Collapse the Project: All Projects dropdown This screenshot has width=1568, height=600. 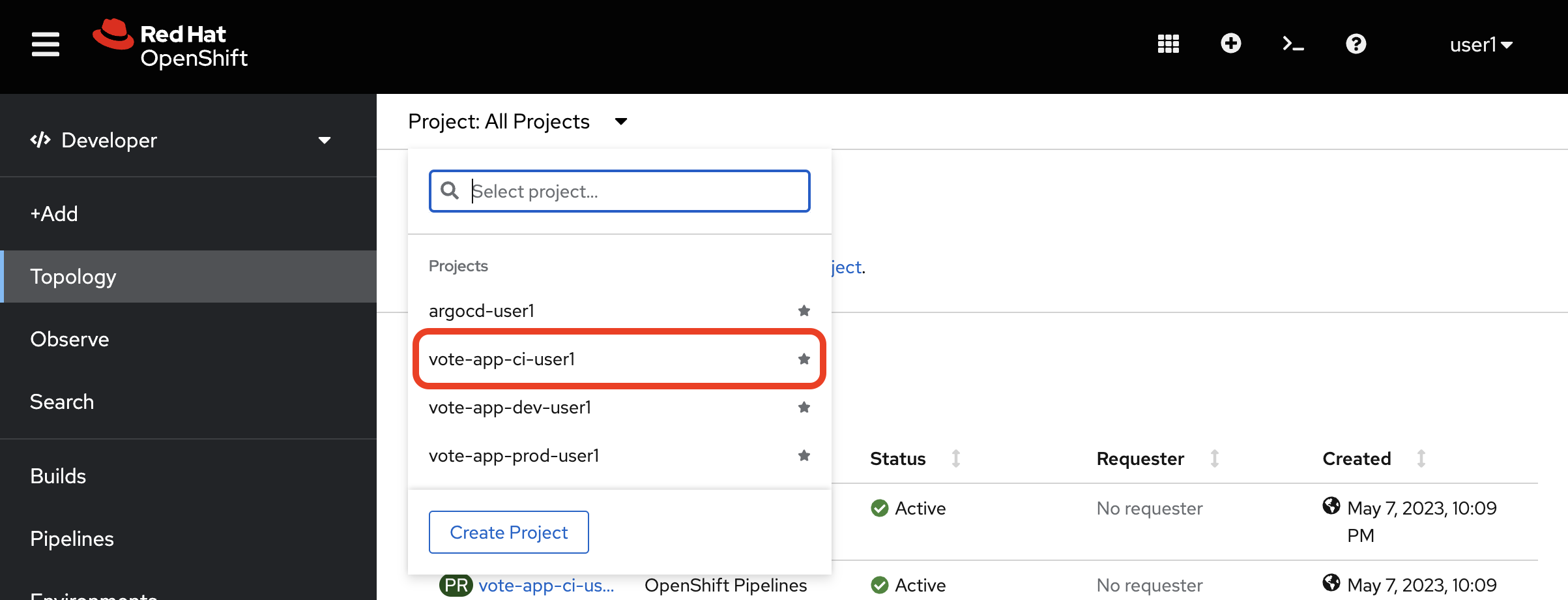517,121
